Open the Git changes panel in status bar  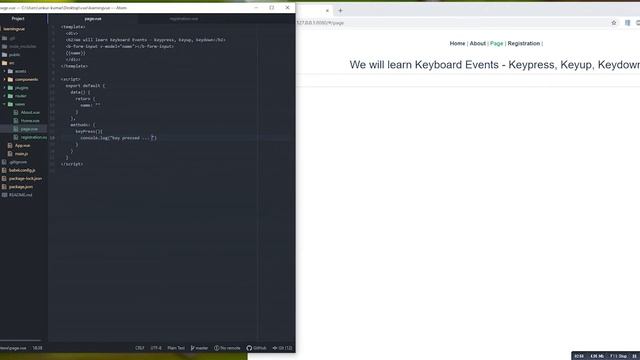tap(282, 348)
